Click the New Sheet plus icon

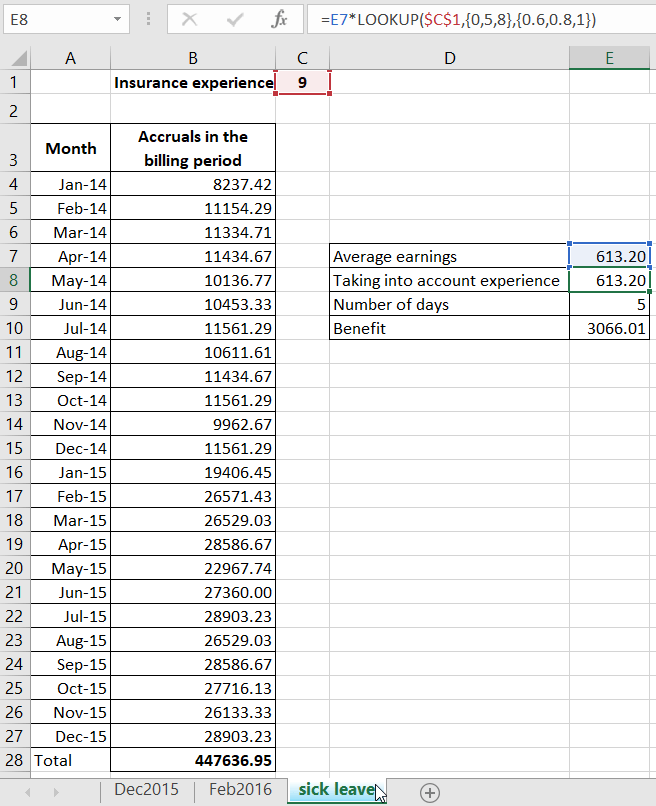(x=430, y=792)
